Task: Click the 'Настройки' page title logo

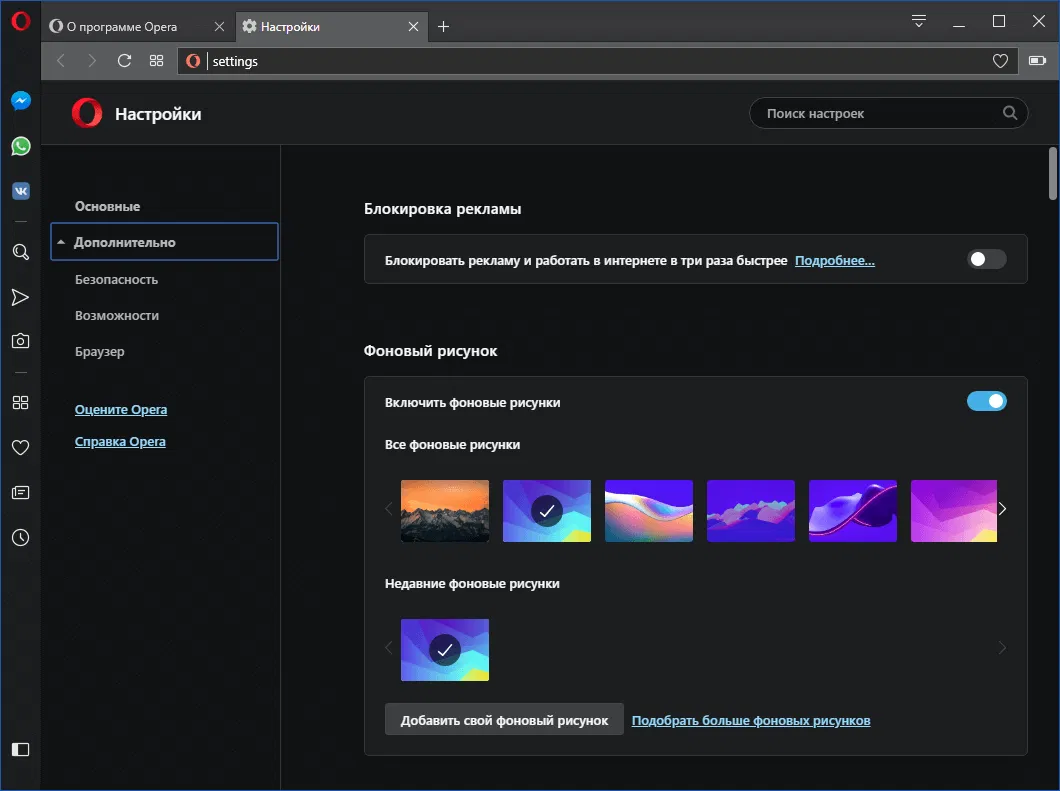Action: (87, 113)
